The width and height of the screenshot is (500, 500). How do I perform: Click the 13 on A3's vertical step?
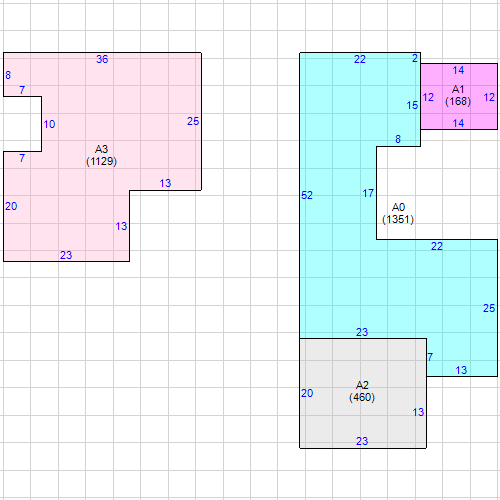121,227
